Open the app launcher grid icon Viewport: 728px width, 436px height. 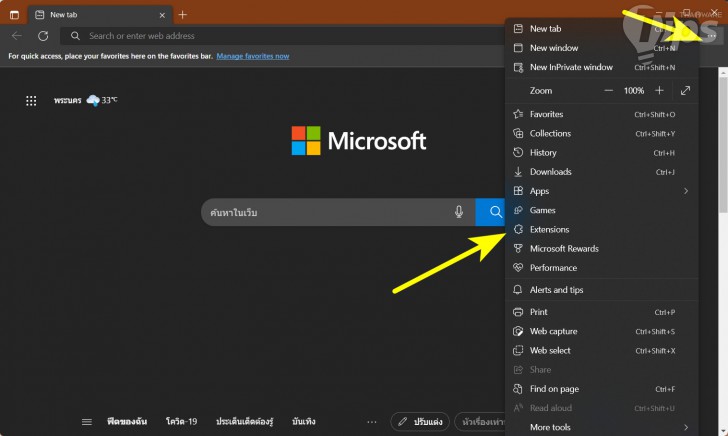(x=31, y=101)
